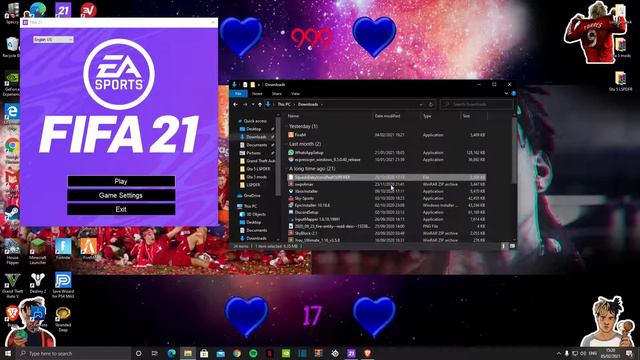Viewport: 640px width, 360px height.
Task: Open the Home ribbon tab in File Explorer
Action: pos(257,93)
